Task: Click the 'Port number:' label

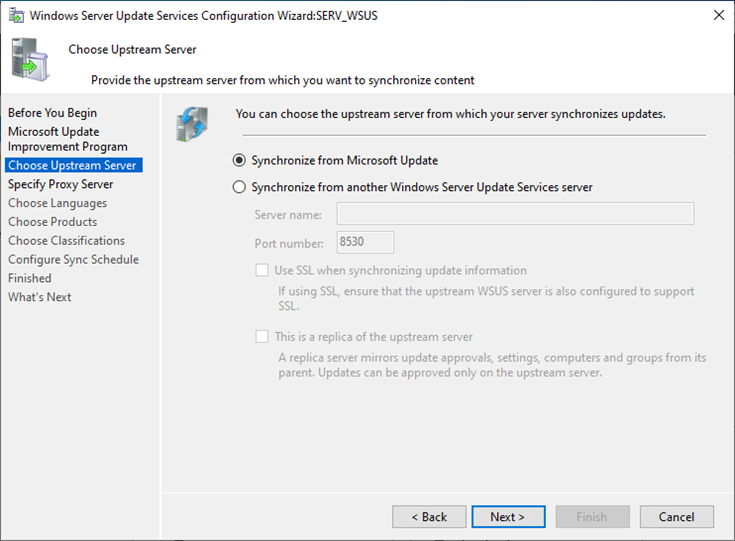Action: 289,243
